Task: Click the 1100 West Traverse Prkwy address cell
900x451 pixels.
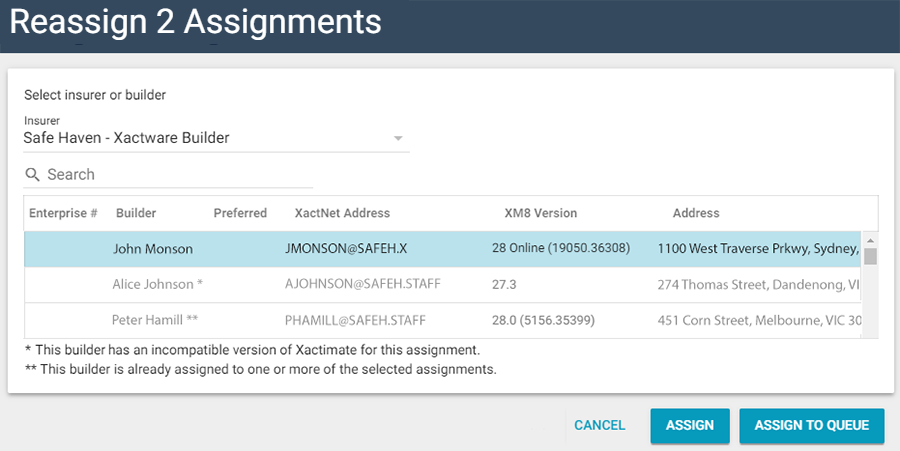Action: click(757, 249)
